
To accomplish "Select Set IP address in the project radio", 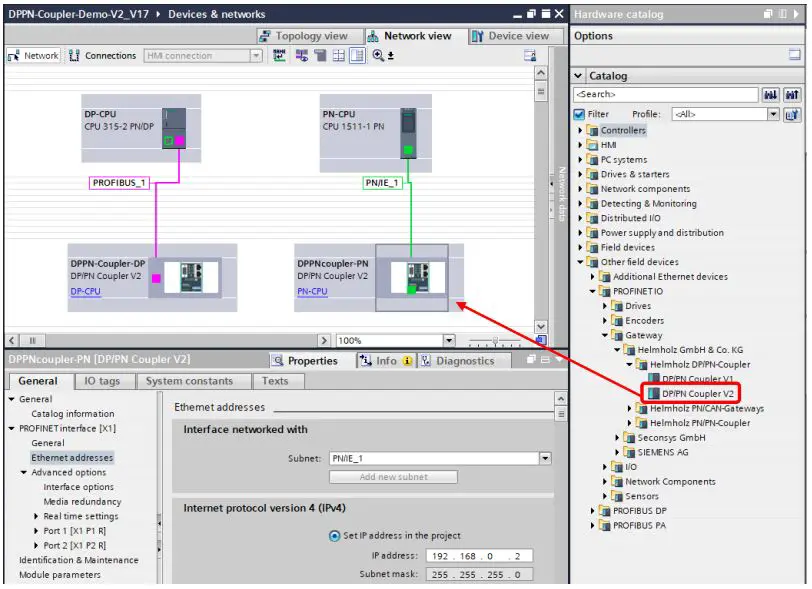I will point(335,536).
